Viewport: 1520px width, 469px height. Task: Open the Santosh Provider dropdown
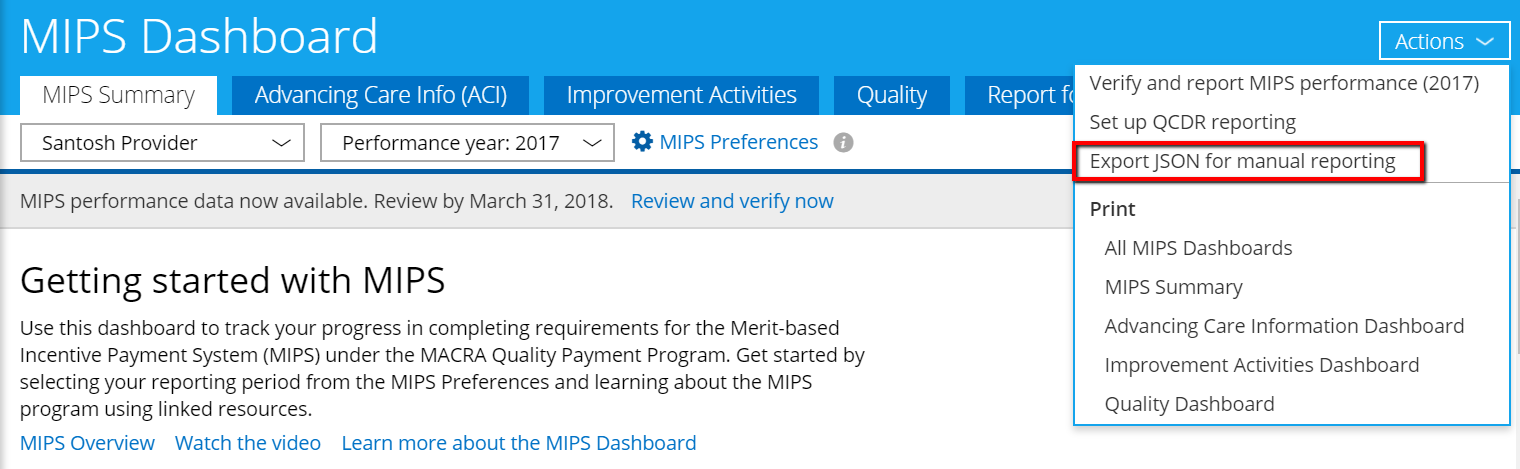click(162, 143)
